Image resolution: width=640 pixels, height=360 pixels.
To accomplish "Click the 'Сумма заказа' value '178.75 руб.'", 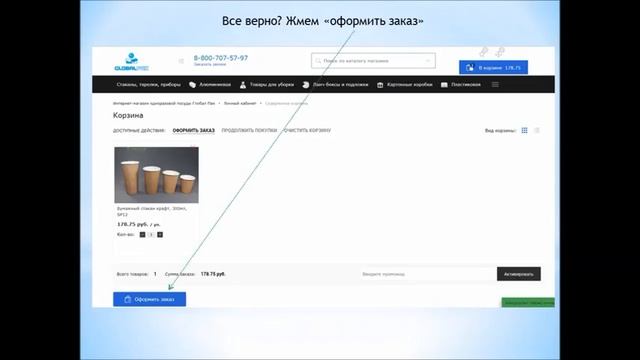I will click(213, 274).
